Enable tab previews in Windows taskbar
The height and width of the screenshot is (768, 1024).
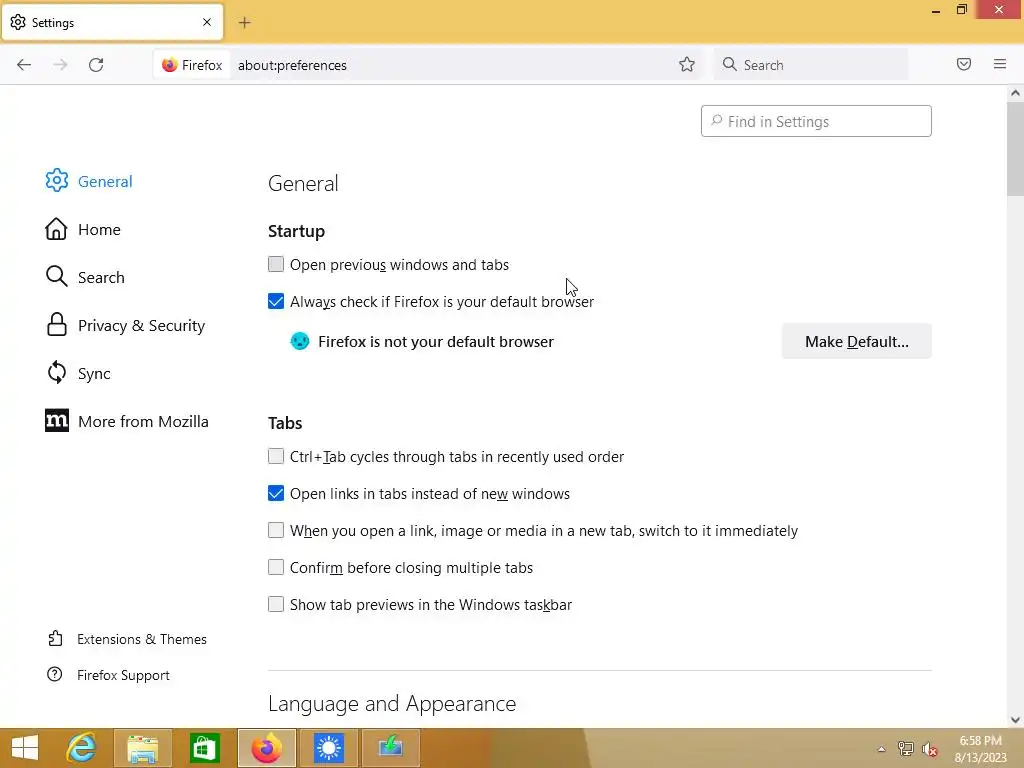click(x=276, y=604)
